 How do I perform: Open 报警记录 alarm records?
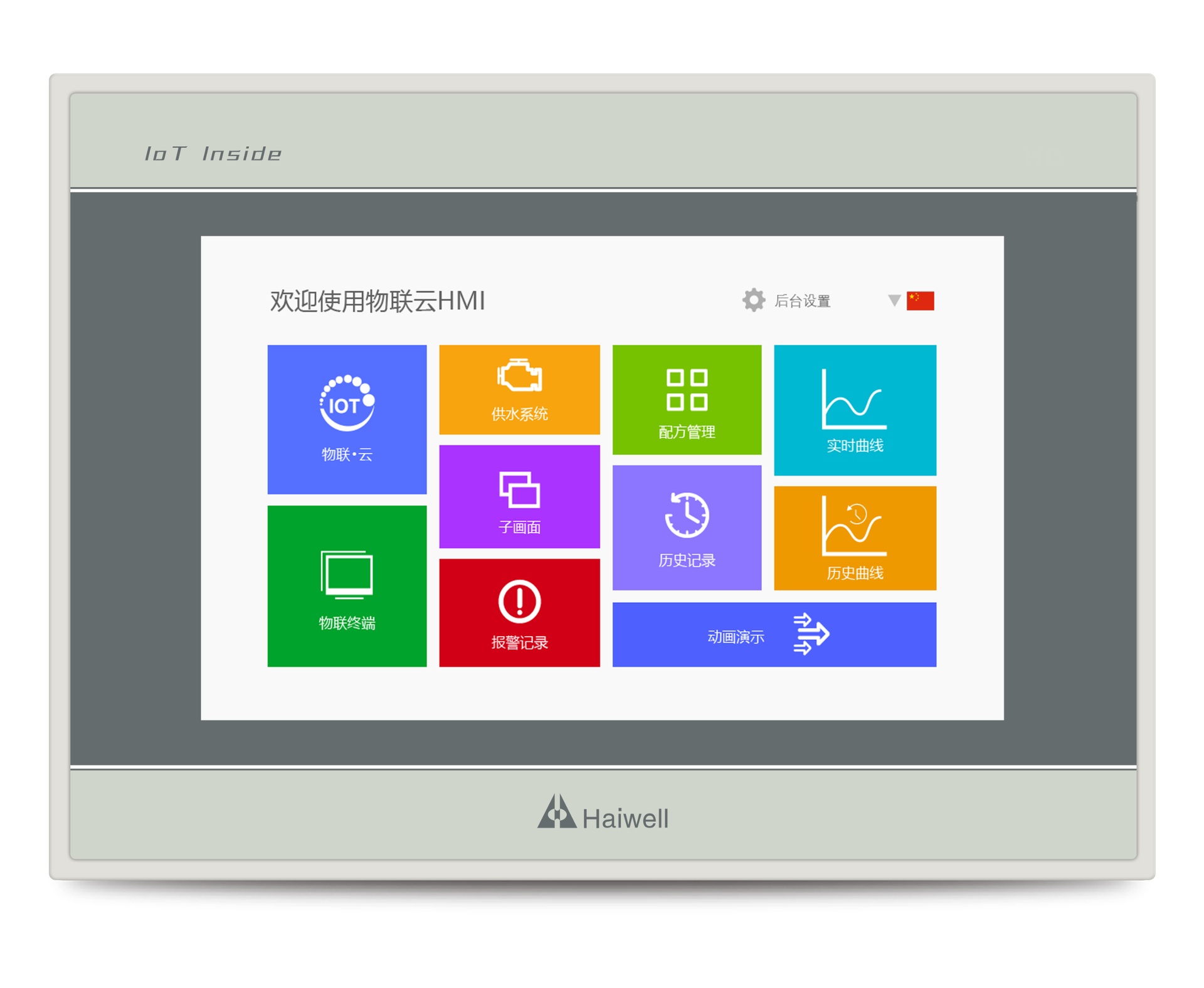coord(519,612)
